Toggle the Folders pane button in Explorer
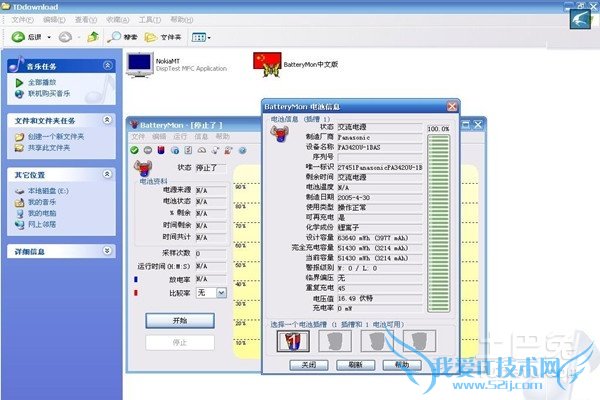Image resolution: width=600 pixels, height=400 pixels. pos(163,37)
